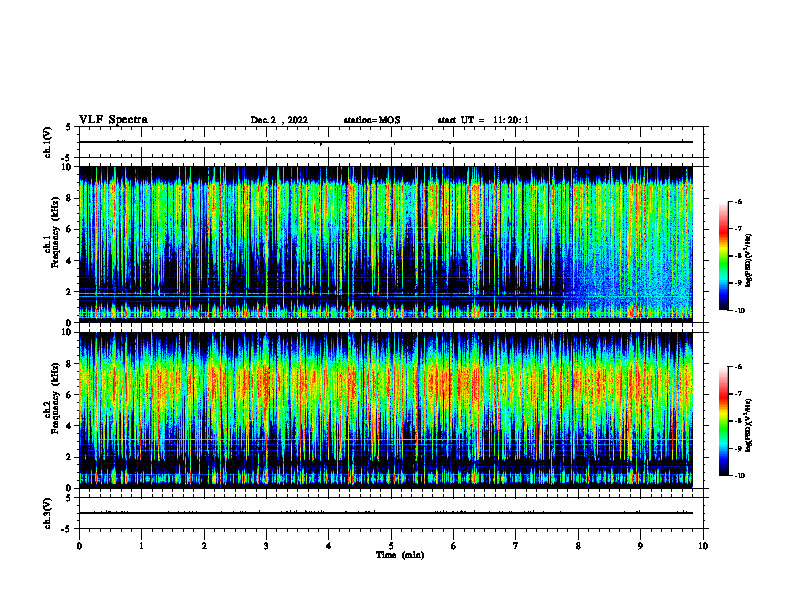Click the "ch.3(V)" waveform axis label
Viewport: 792px width, 612px height.
pyautogui.click(x=47, y=513)
